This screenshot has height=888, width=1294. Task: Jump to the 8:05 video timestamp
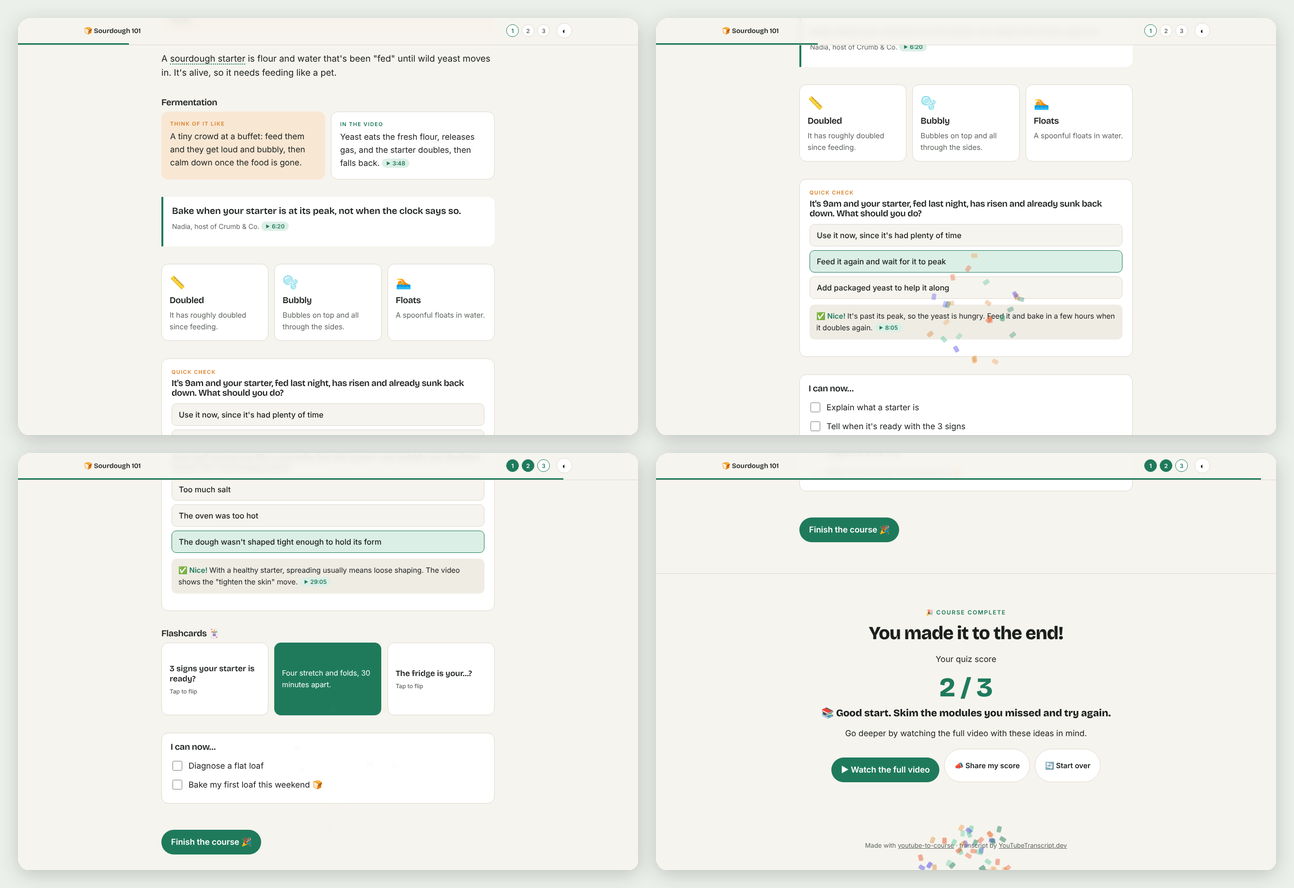coord(888,328)
